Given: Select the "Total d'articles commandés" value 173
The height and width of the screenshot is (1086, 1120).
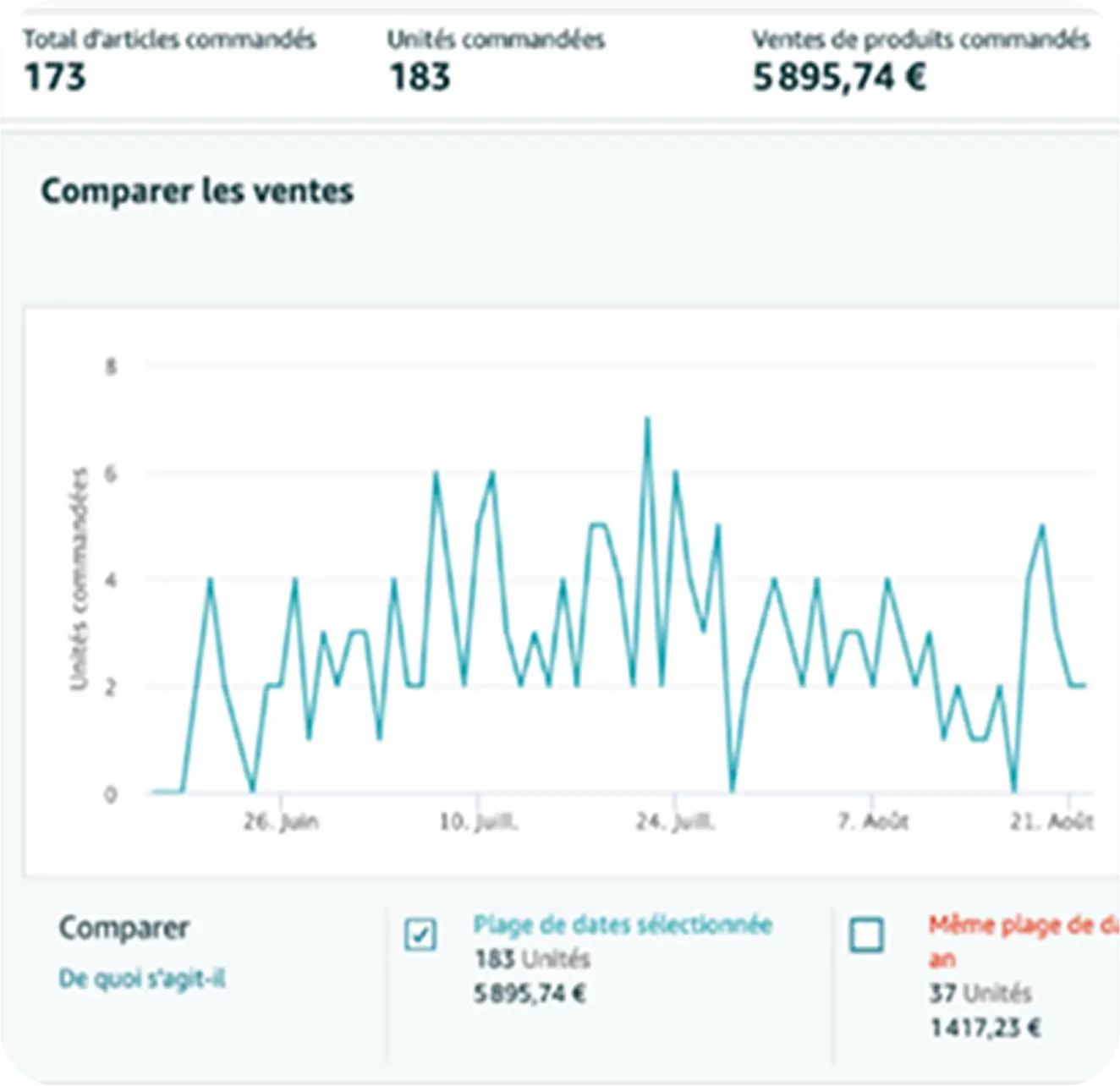Looking at the screenshot, I should [x=55, y=77].
